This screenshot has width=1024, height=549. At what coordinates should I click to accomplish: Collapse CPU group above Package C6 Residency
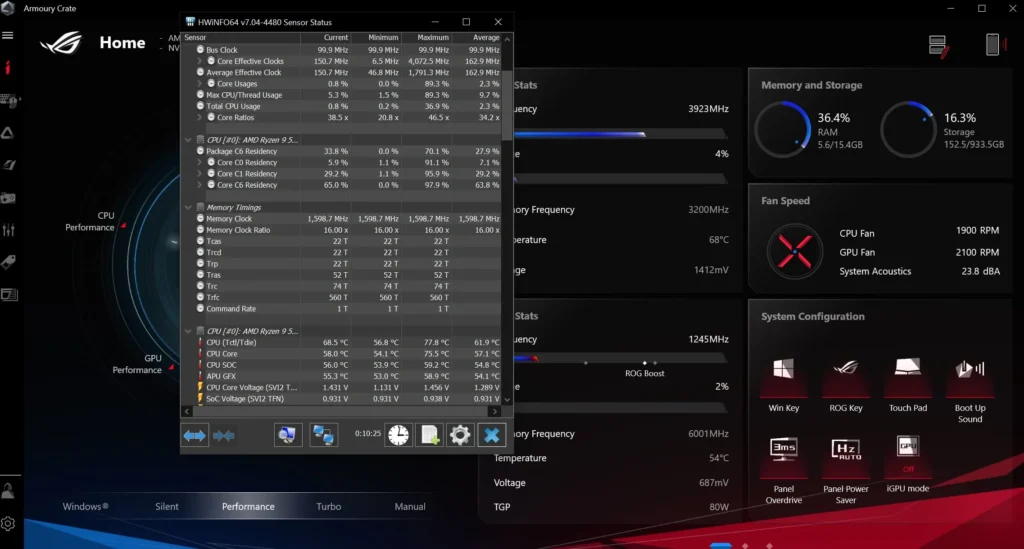pyautogui.click(x=189, y=140)
